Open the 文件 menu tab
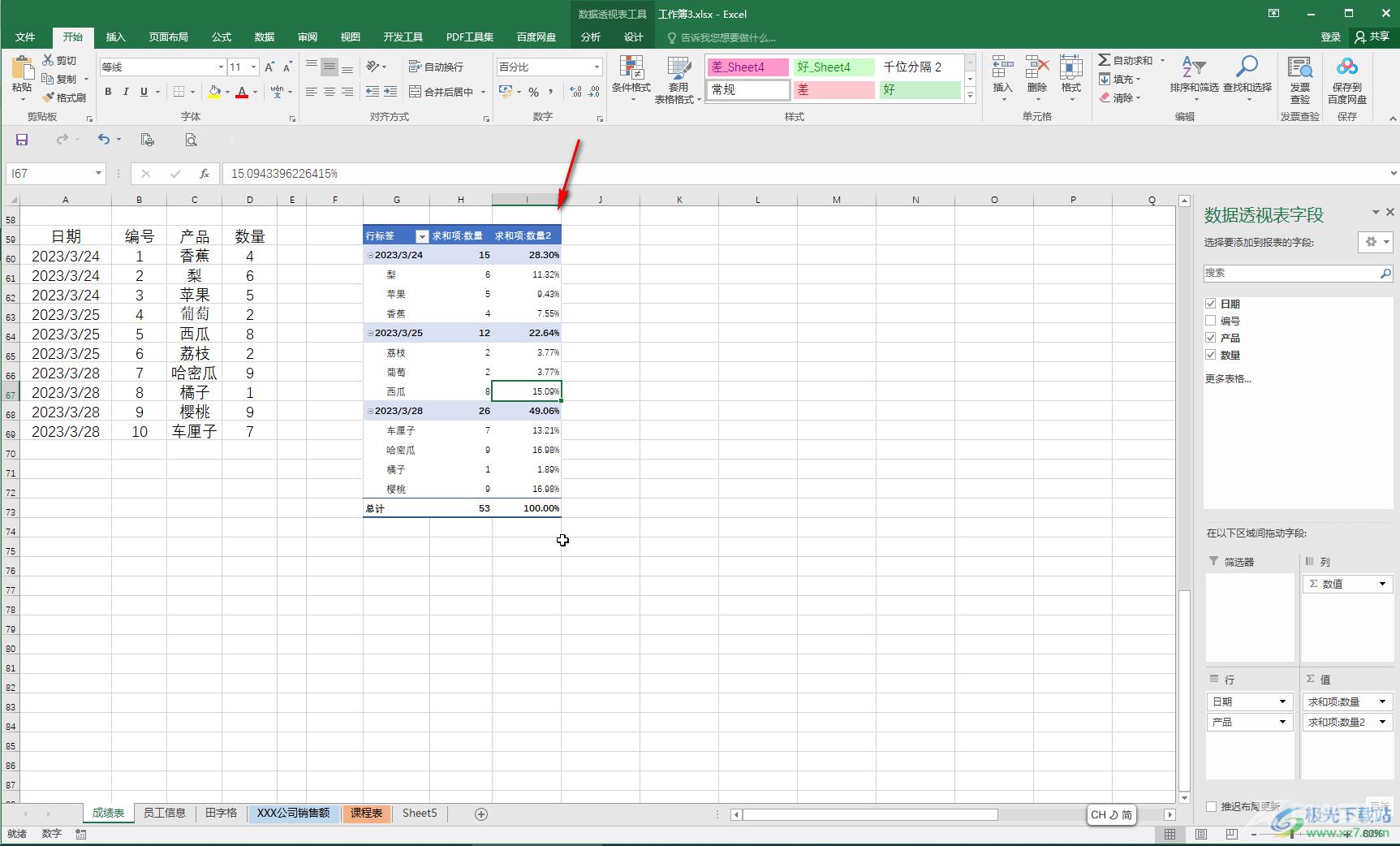This screenshot has height=846, width=1400. [25, 37]
